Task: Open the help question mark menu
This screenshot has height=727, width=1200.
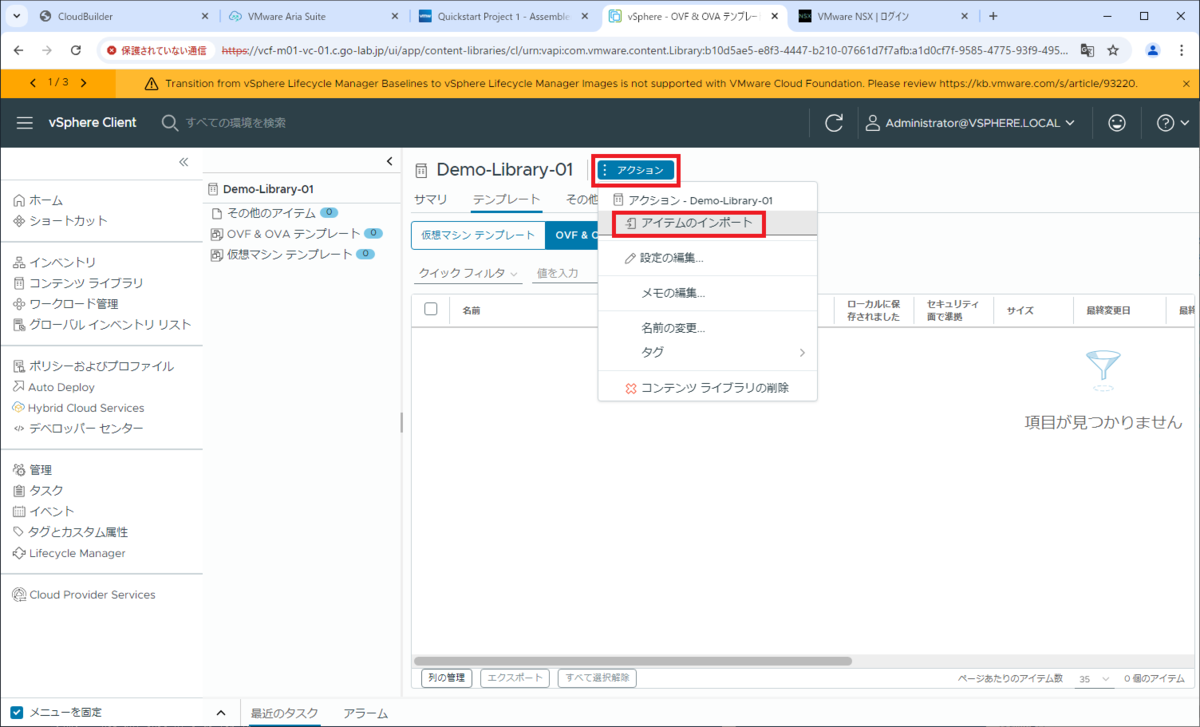Action: (1171, 123)
